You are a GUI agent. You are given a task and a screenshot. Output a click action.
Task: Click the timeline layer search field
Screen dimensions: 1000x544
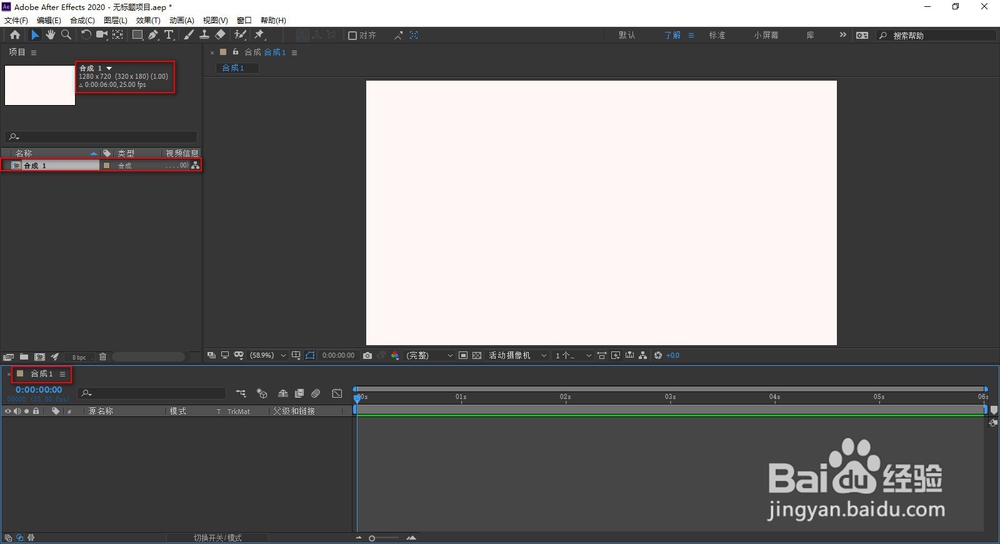point(152,393)
